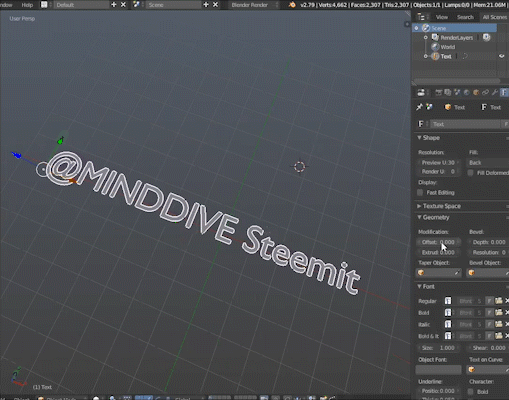Expand the Text tree node in the outliner
509x400 pixels.
(426, 56)
